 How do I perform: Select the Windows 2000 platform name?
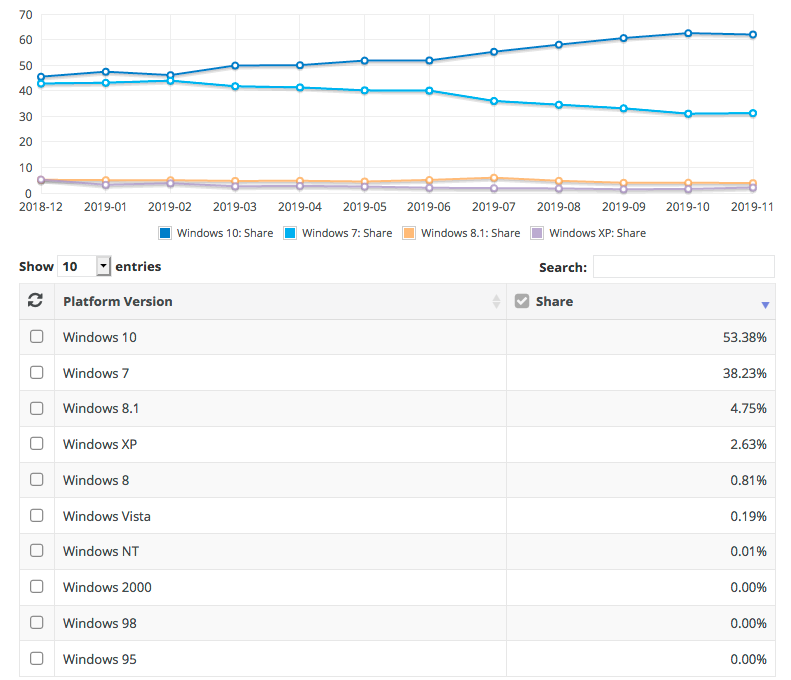(x=107, y=587)
